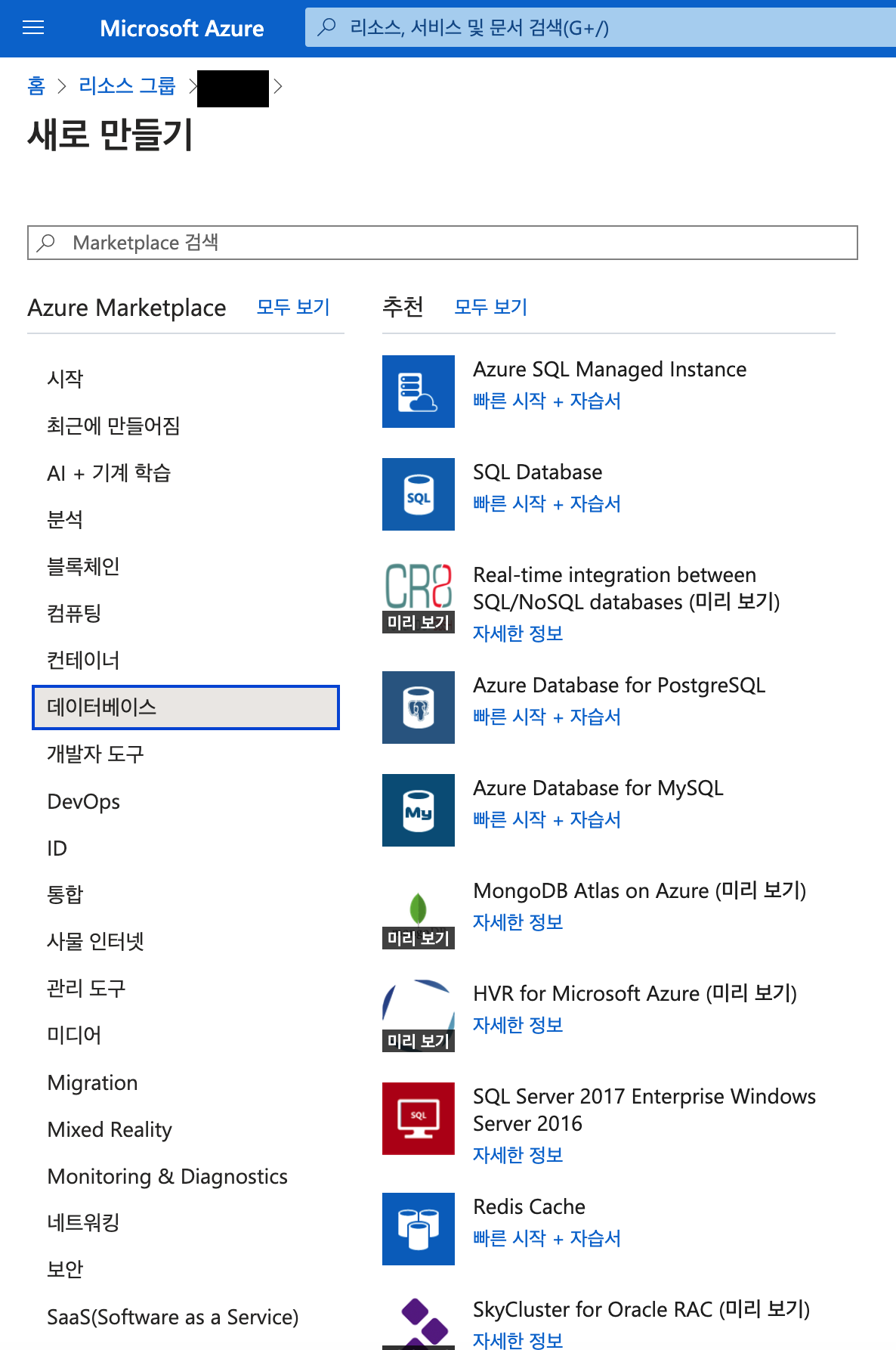
Task: Click the search magnifier icon in top bar
Action: (x=326, y=28)
